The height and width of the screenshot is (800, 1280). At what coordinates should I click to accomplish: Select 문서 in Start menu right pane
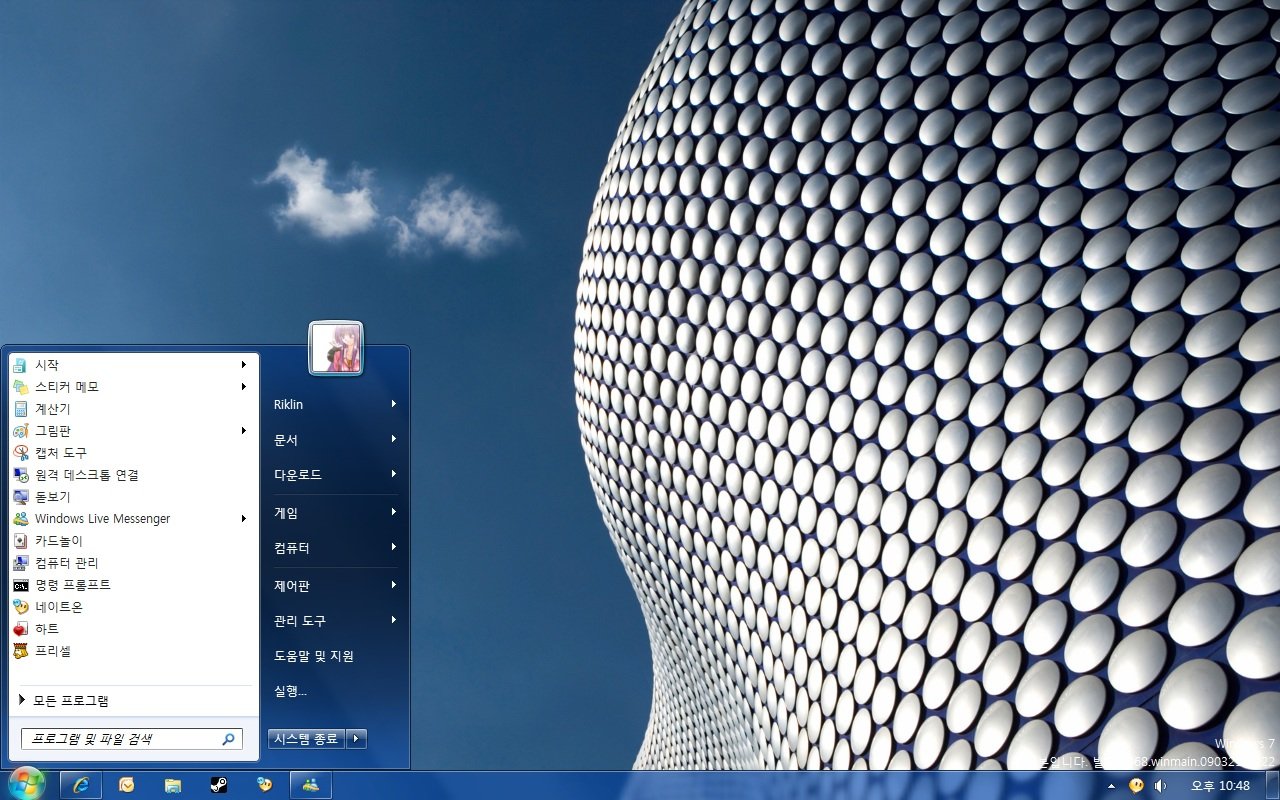coord(286,440)
